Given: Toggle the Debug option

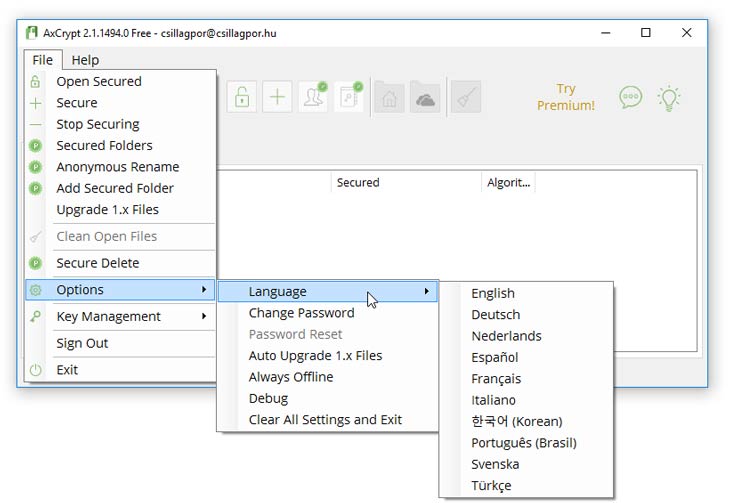Looking at the screenshot, I should click(x=328, y=398).
